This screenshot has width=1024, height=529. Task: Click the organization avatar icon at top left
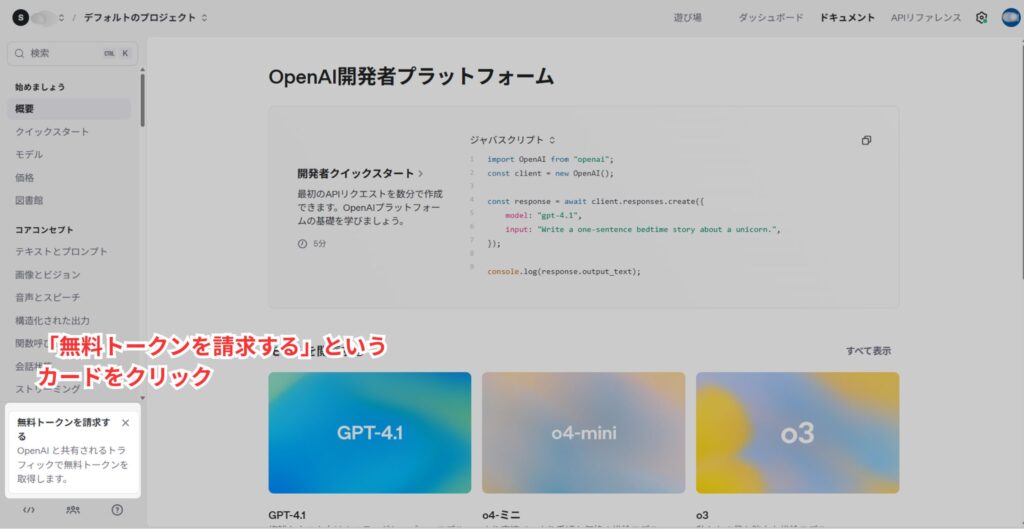pyautogui.click(x=20, y=18)
